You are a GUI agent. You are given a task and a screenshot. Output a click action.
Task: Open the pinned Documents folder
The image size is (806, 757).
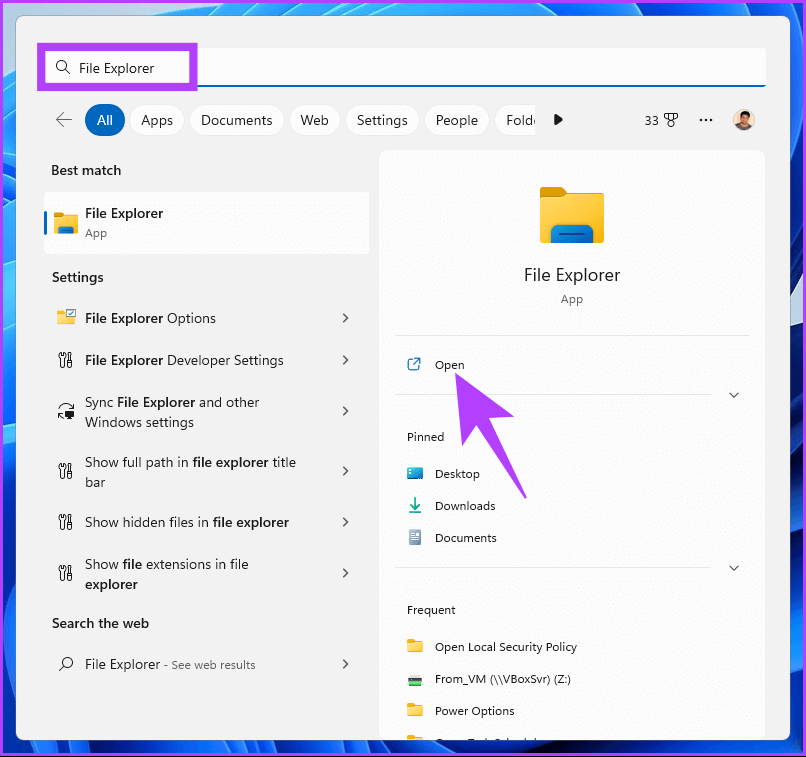[x=465, y=538]
